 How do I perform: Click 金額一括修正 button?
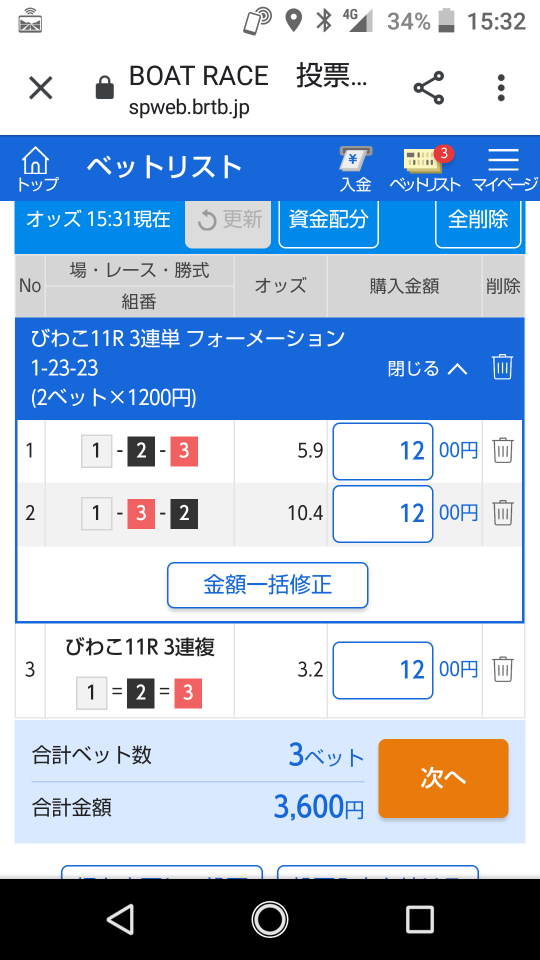coord(268,585)
